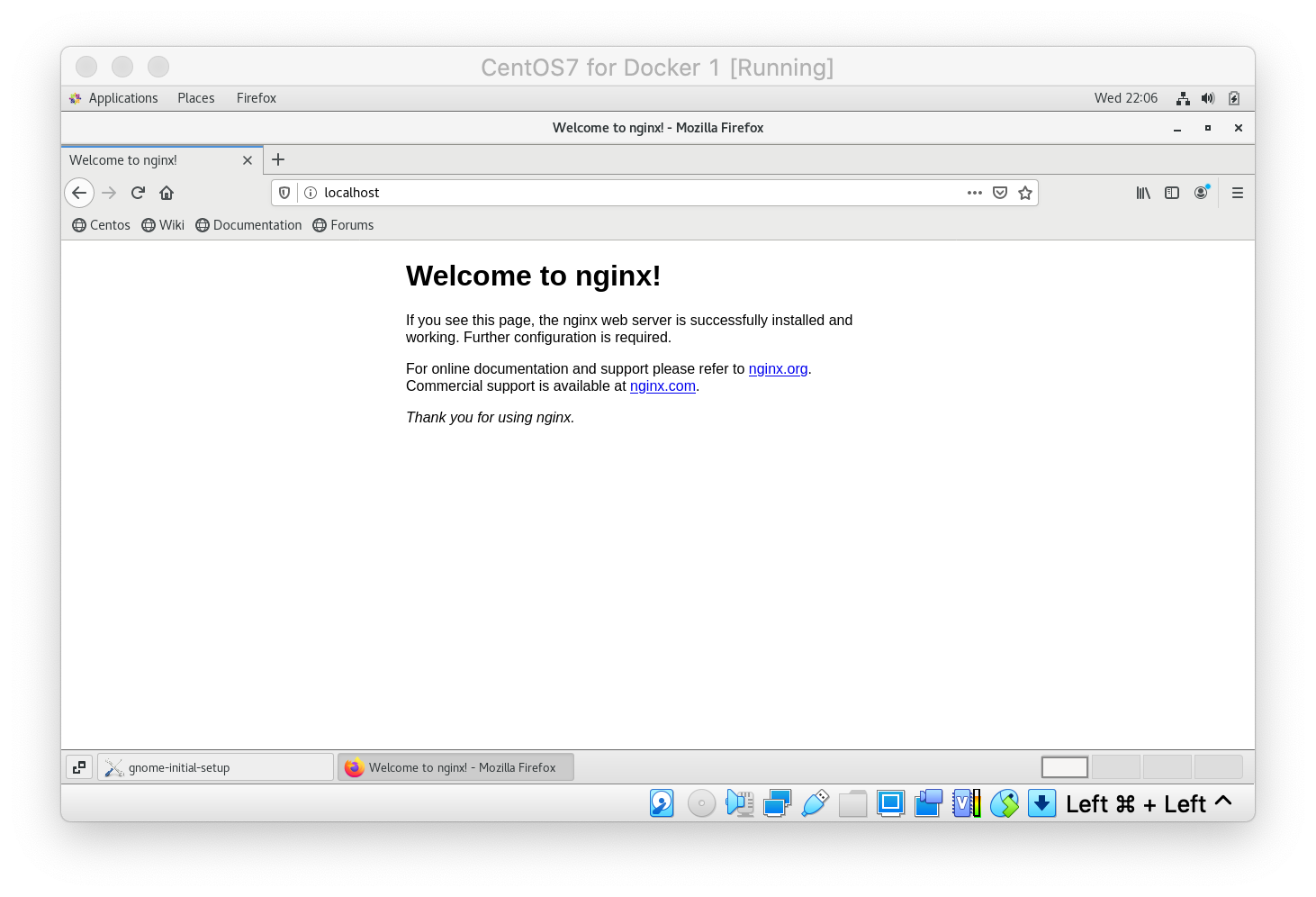Click the network status icon
The height and width of the screenshot is (897, 1316).
[1183, 98]
